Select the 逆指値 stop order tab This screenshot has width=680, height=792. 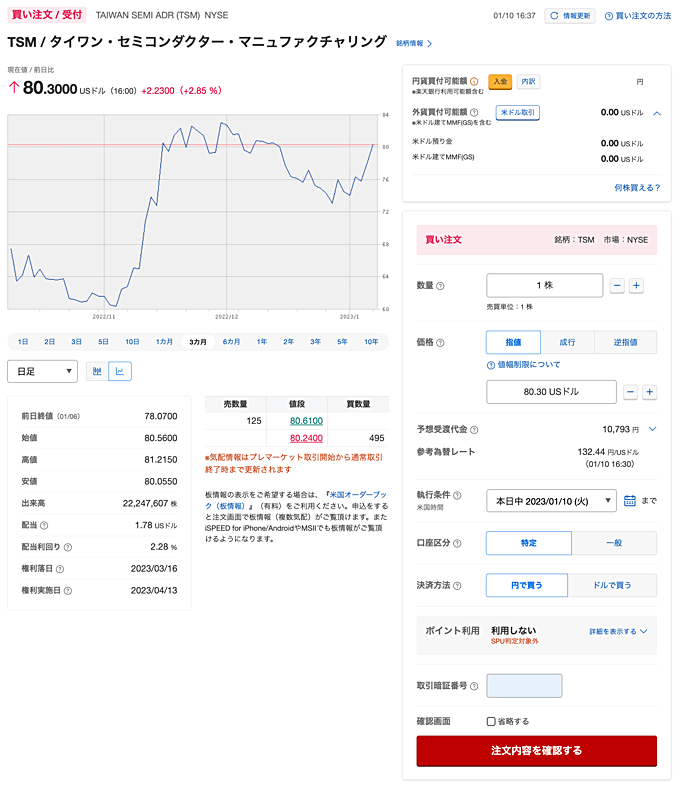[625, 342]
